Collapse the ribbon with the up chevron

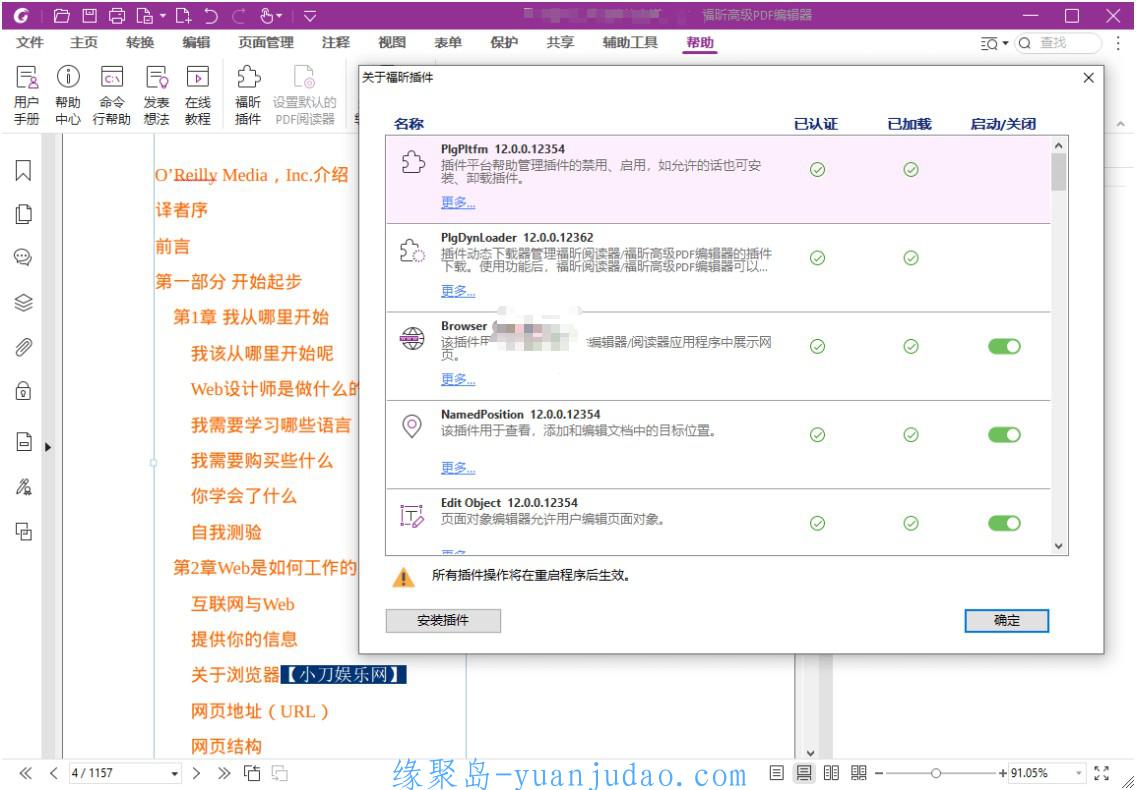click(1121, 125)
